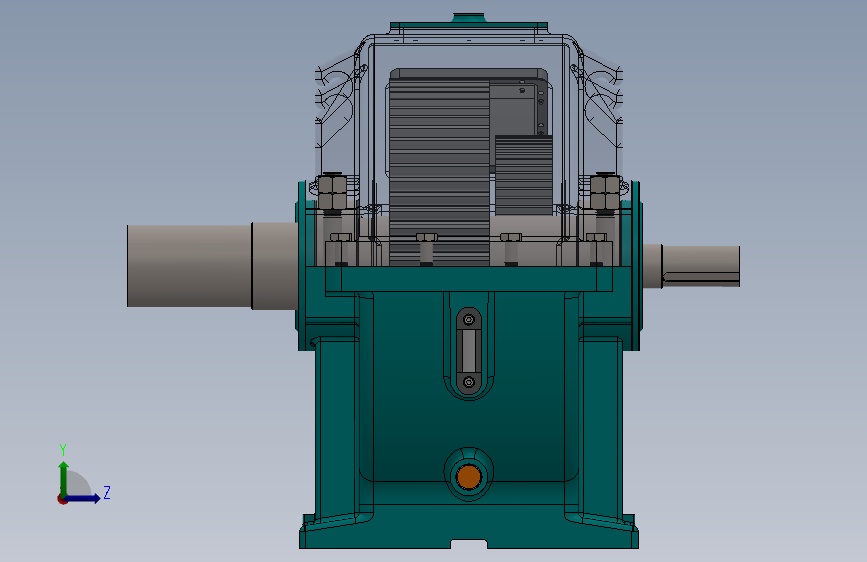Select the oil level sight gauge on the housing
867x562 pixels.
[x=469, y=351]
